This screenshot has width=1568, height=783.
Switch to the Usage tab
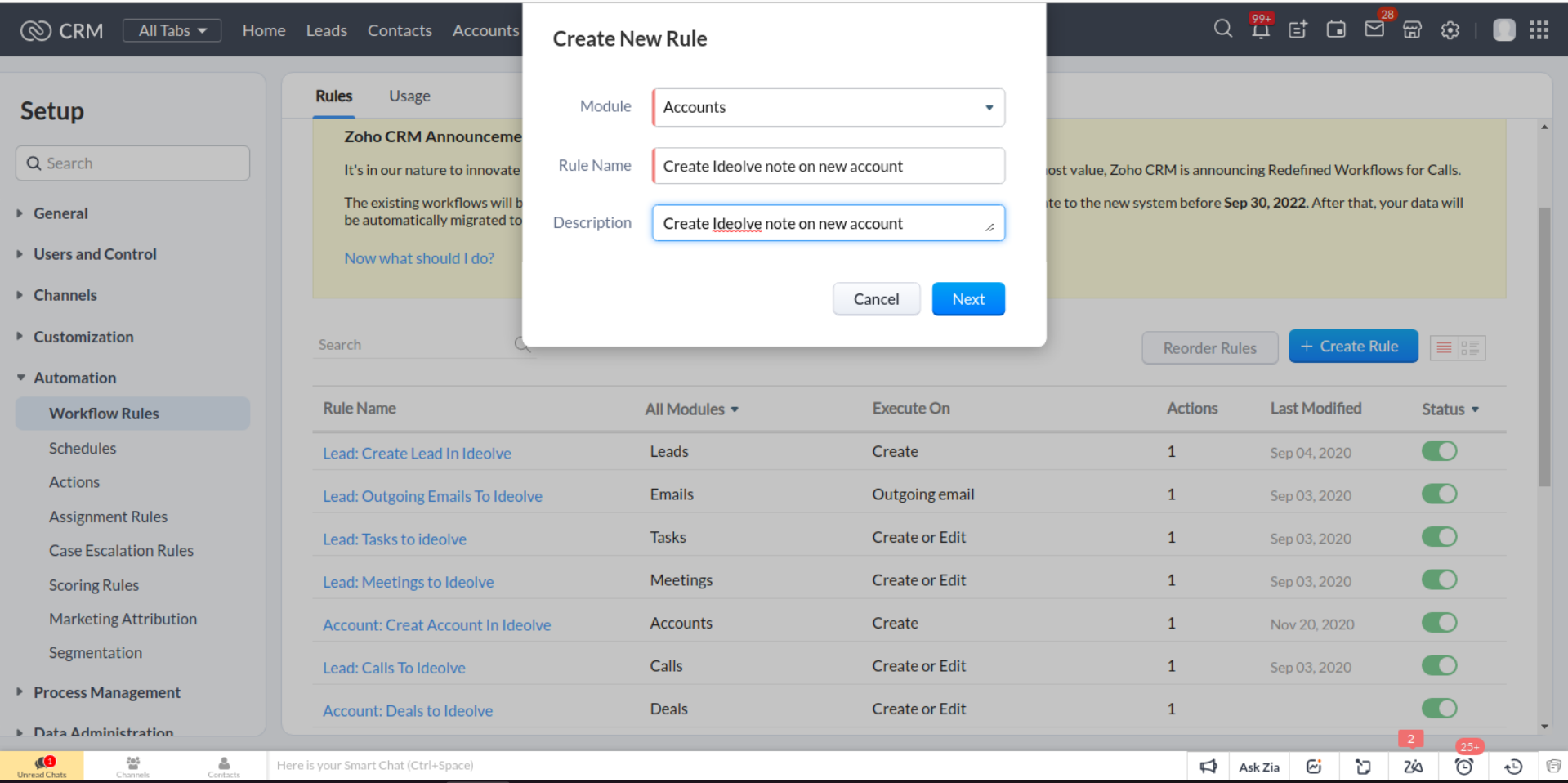pos(409,96)
